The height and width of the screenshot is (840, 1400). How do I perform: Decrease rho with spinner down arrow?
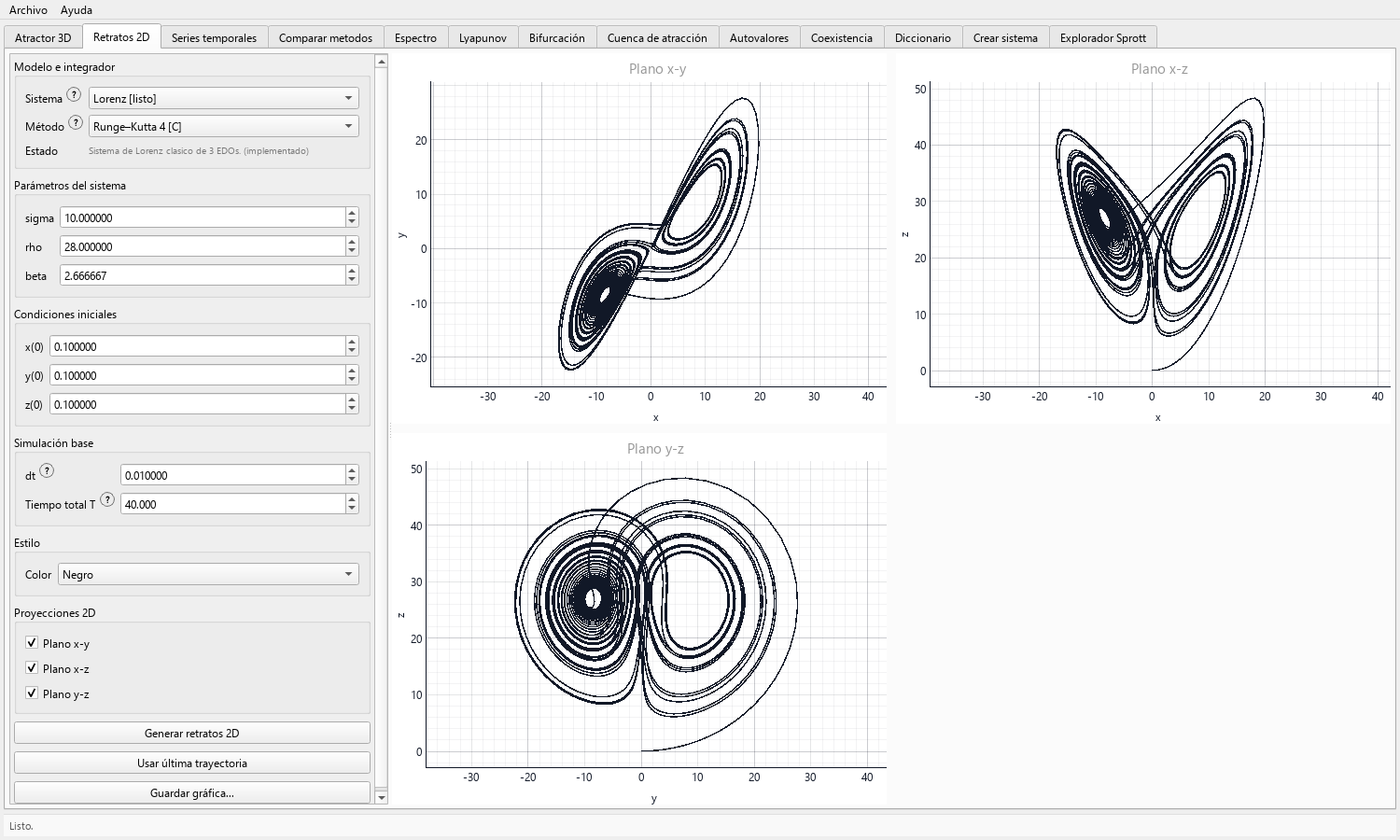click(x=352, y=252)
